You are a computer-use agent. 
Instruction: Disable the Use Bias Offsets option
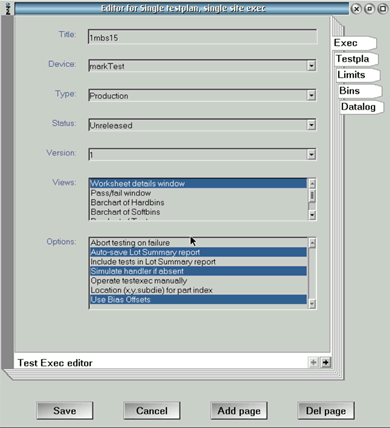tap(198, 299)
